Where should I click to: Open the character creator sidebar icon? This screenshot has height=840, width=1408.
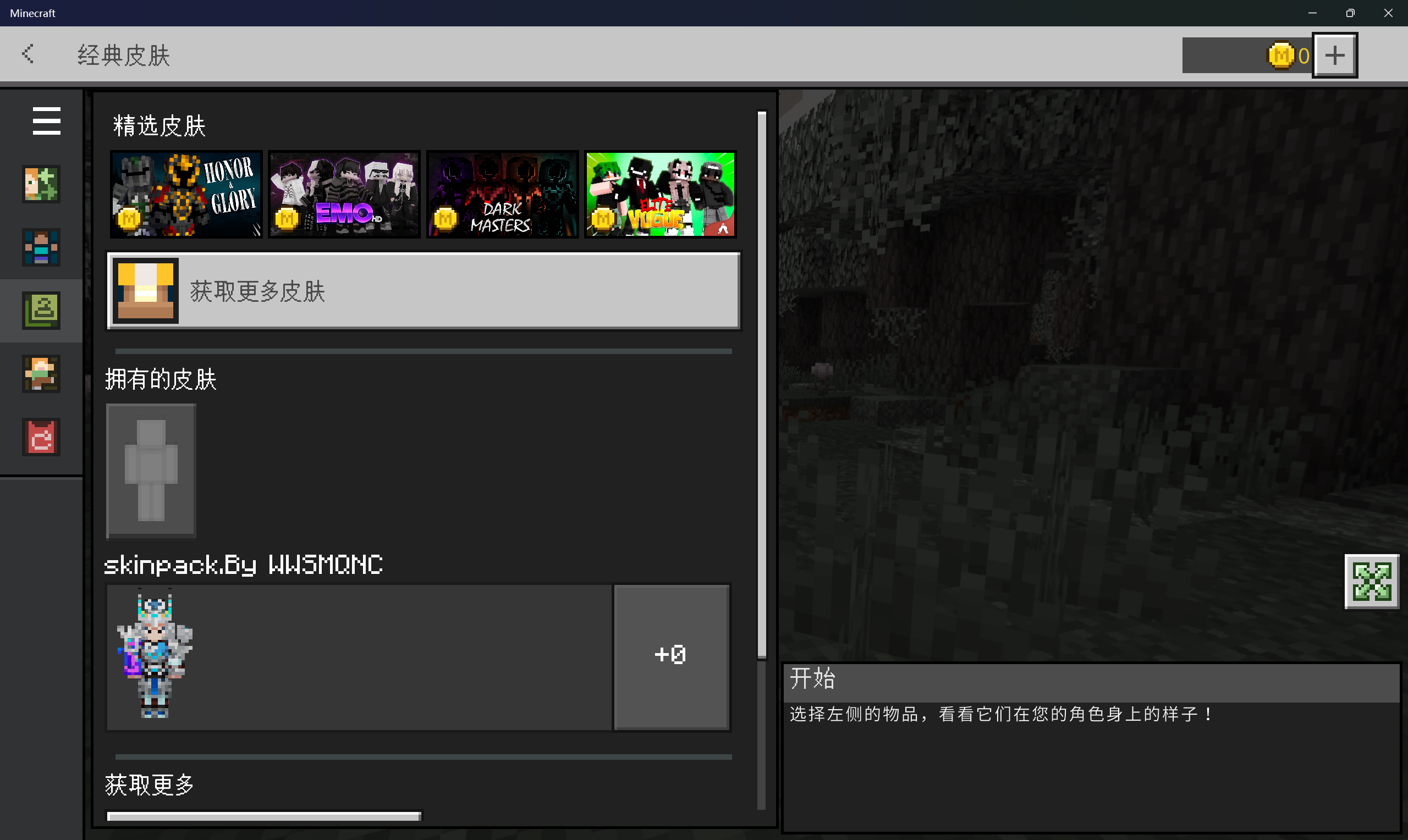41,184
